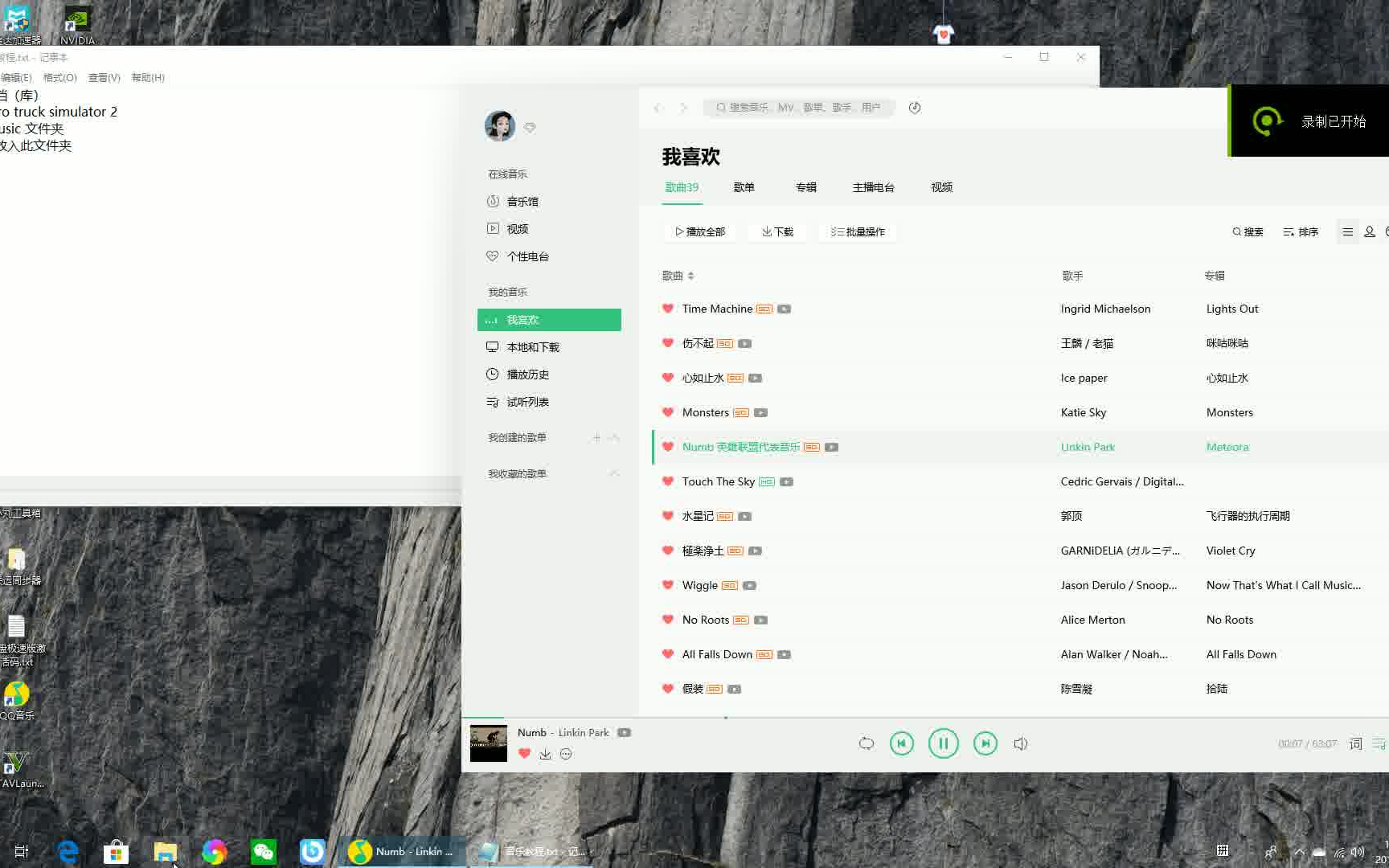Change play mode with the loop icon
This screenshot has height=868, width=1389.
[866, 743]
